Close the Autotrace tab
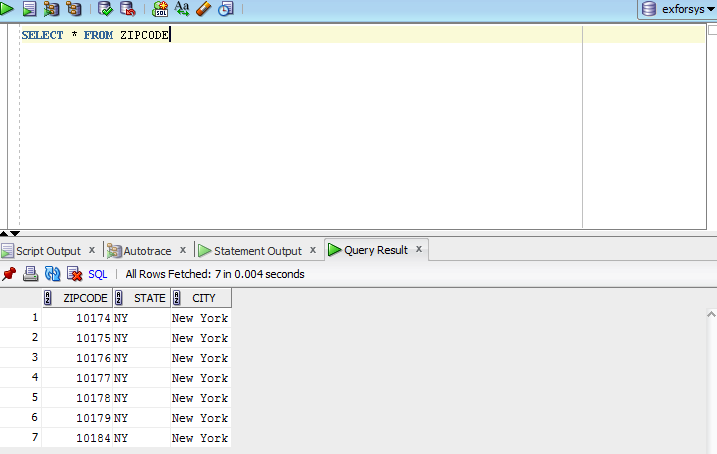The image size is (717, 454). [x=183, y=250]
